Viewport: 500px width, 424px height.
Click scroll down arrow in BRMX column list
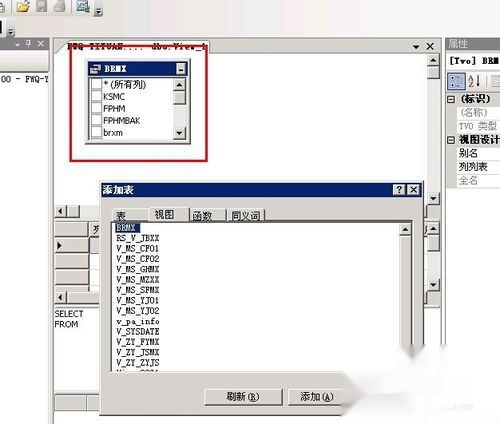179,133
